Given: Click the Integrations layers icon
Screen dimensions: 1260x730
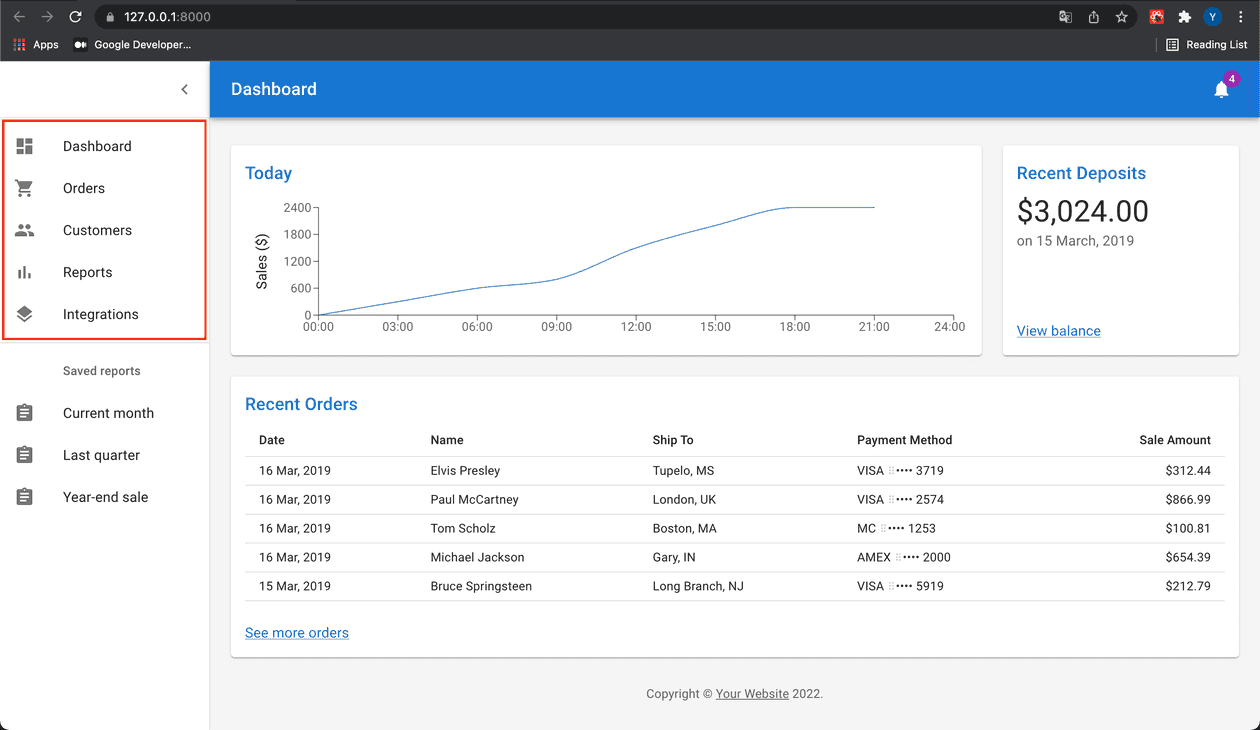Looking at the screenshot, I should [x=24, y=314].
